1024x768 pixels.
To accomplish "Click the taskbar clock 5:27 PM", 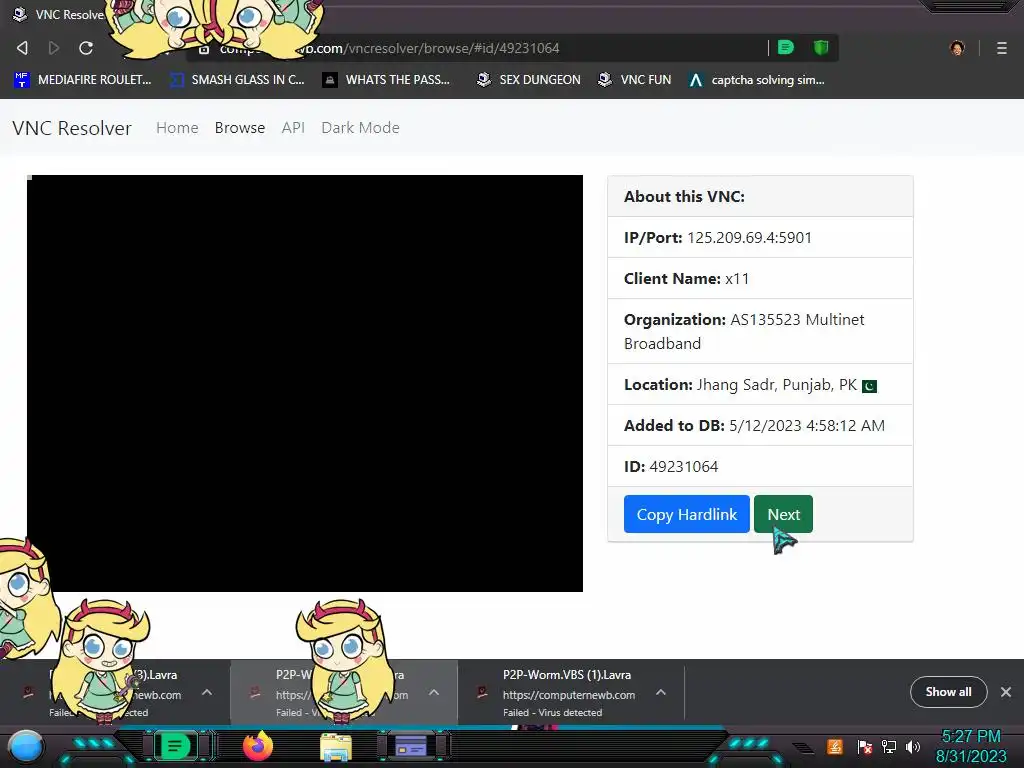I will (x=971, y=736).
